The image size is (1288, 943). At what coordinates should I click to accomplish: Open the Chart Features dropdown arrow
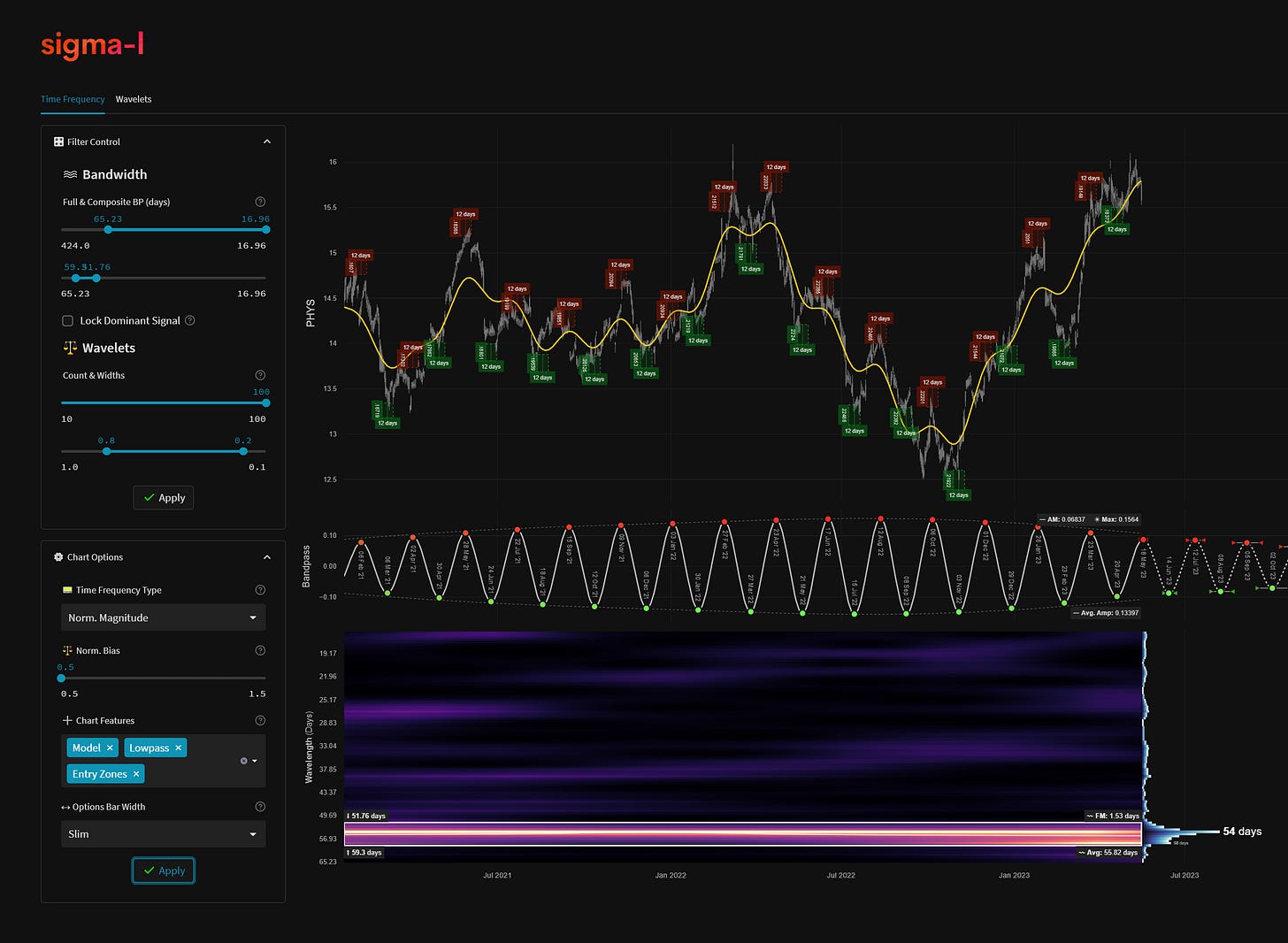255,761
